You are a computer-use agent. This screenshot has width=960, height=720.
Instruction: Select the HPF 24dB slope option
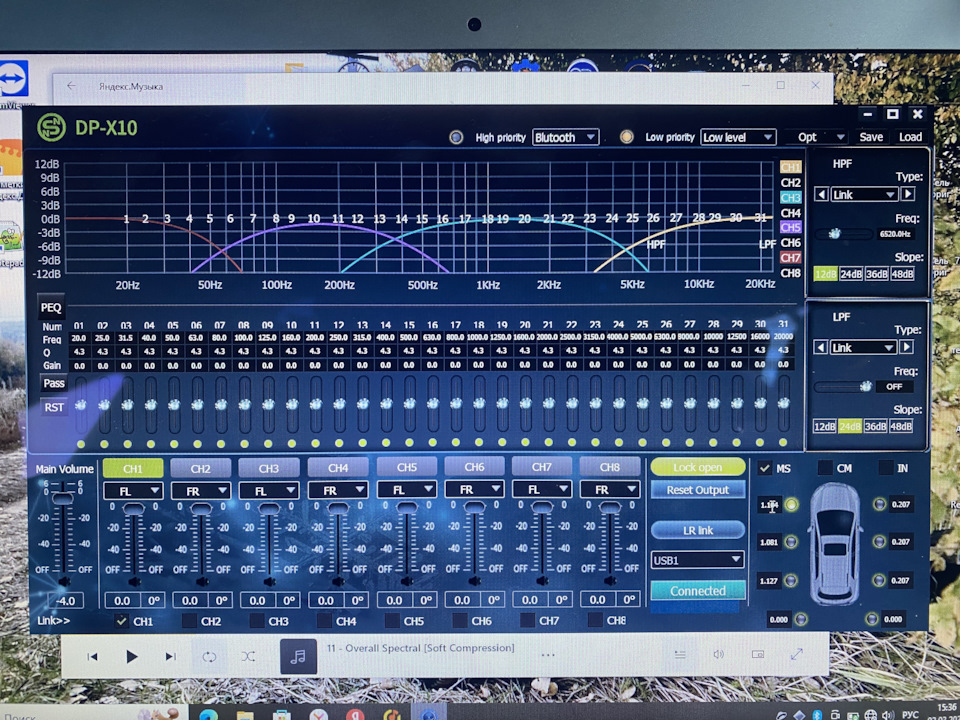pyautogui.click(x=850, y=274)
